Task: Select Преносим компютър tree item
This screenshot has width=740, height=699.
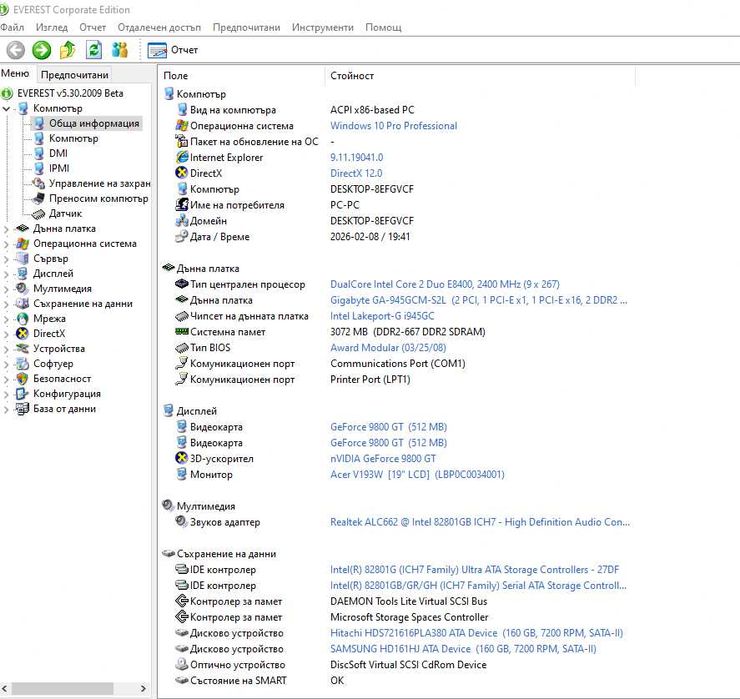Action: coord(99,199)
